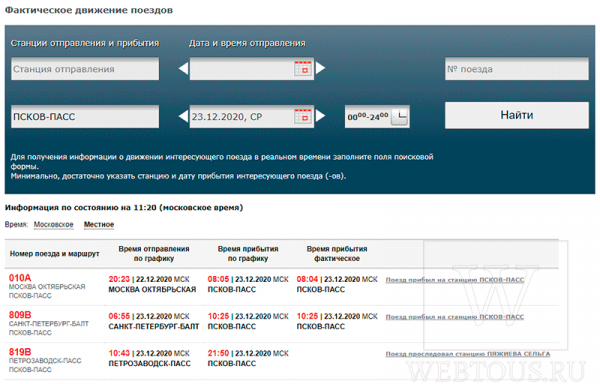Screen dimensions: 600x384
Task: Open ПЯЖИЕВА СЕЛЬГА status link for 819В
Action: click(468, 354)
